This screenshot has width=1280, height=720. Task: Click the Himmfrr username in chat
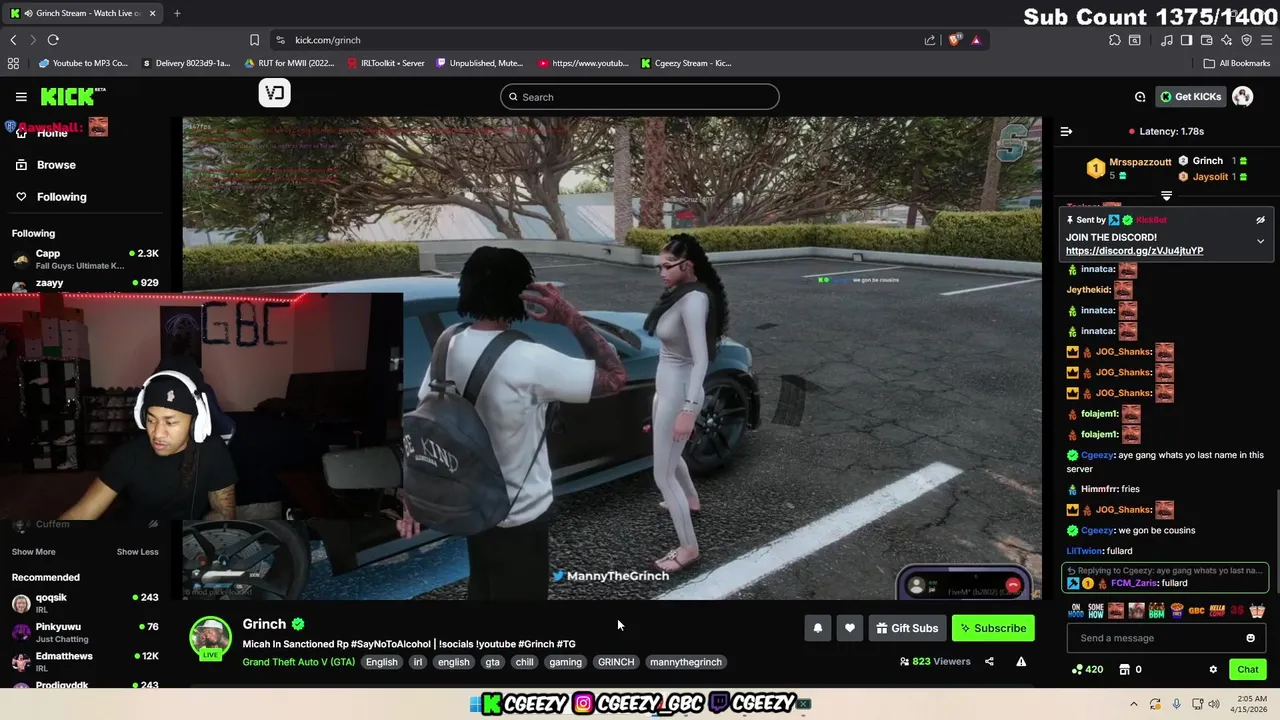pyautogui.click(x=1099, y=489)
